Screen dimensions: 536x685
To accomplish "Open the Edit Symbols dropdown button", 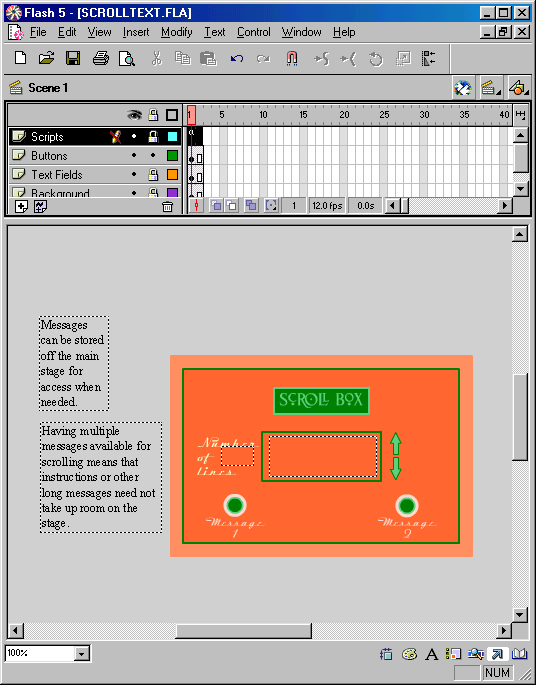I will pyautogui.click(x=519, y=88).
